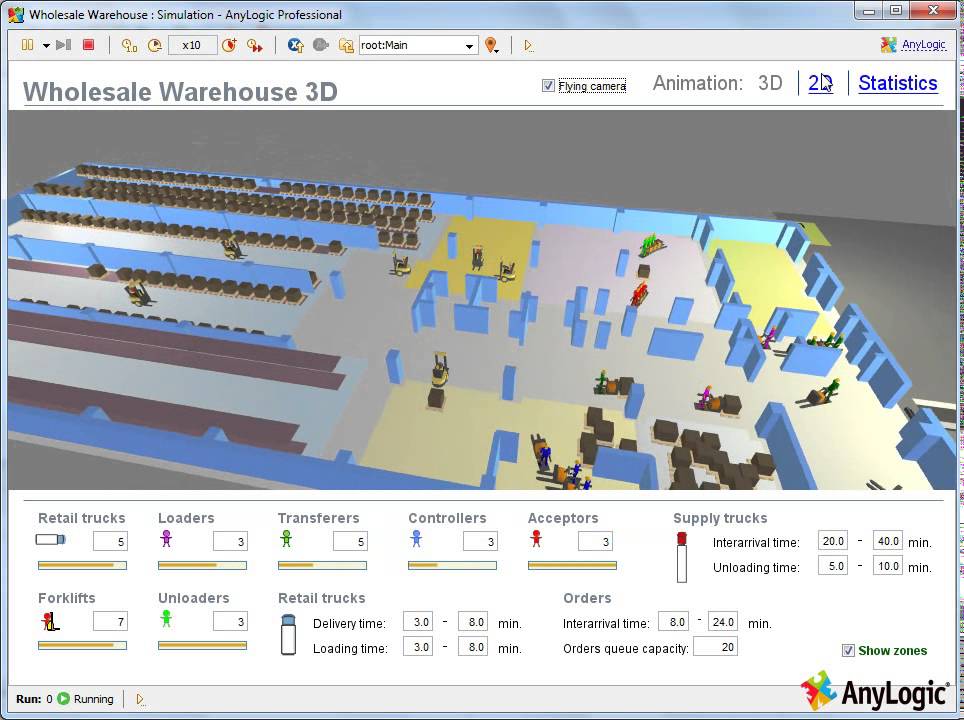
Task: Click the Step forward button
Action: pyautogui.click(x=63, y=45)
